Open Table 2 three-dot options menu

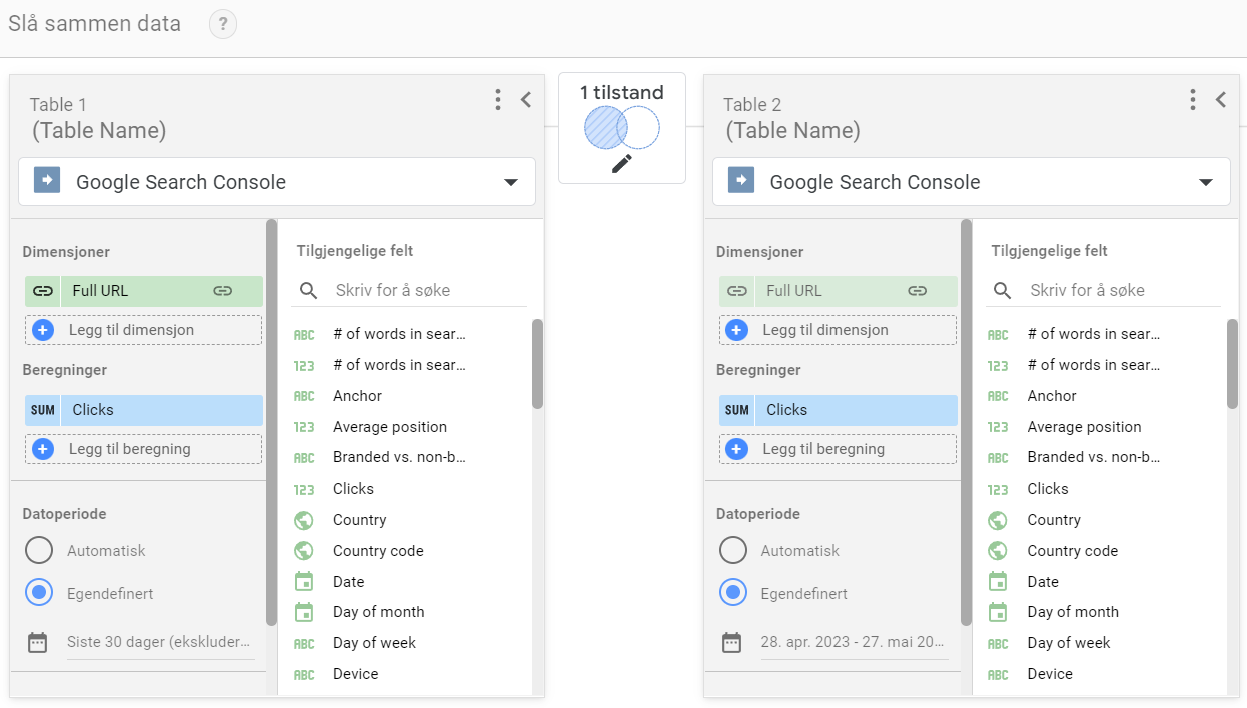tap(1192, 99)
